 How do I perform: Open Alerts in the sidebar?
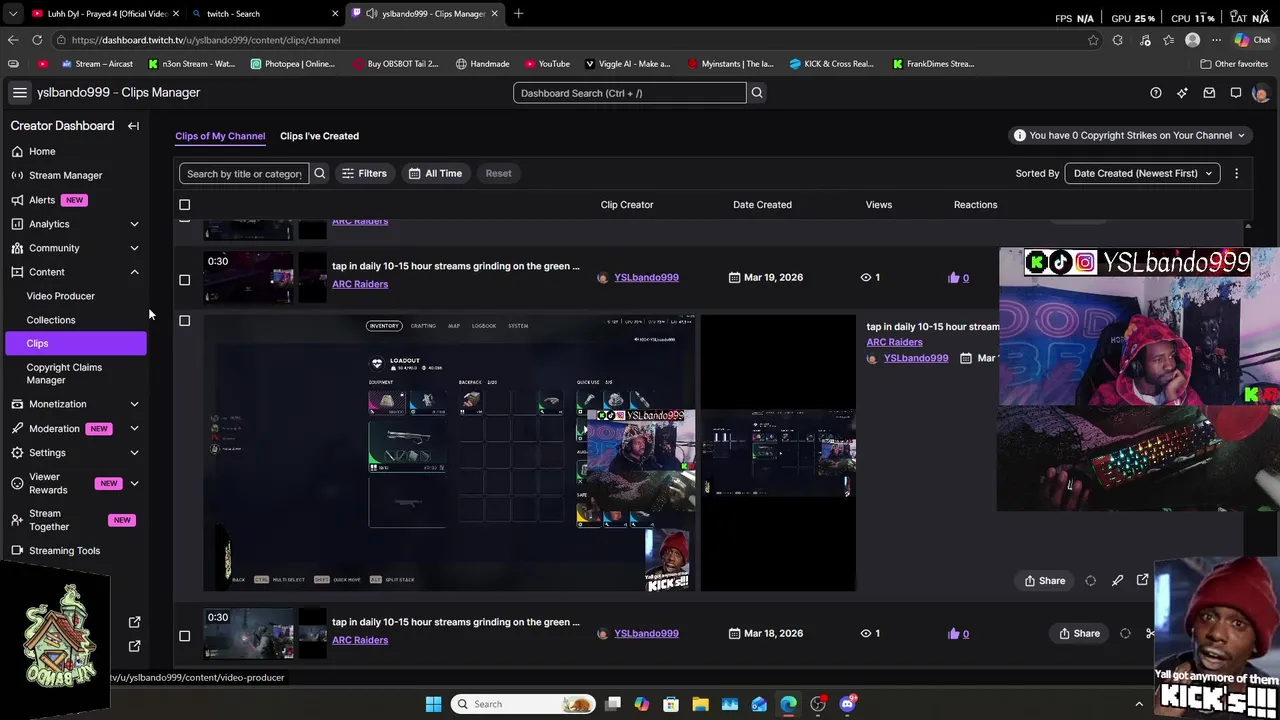point(42,200)
